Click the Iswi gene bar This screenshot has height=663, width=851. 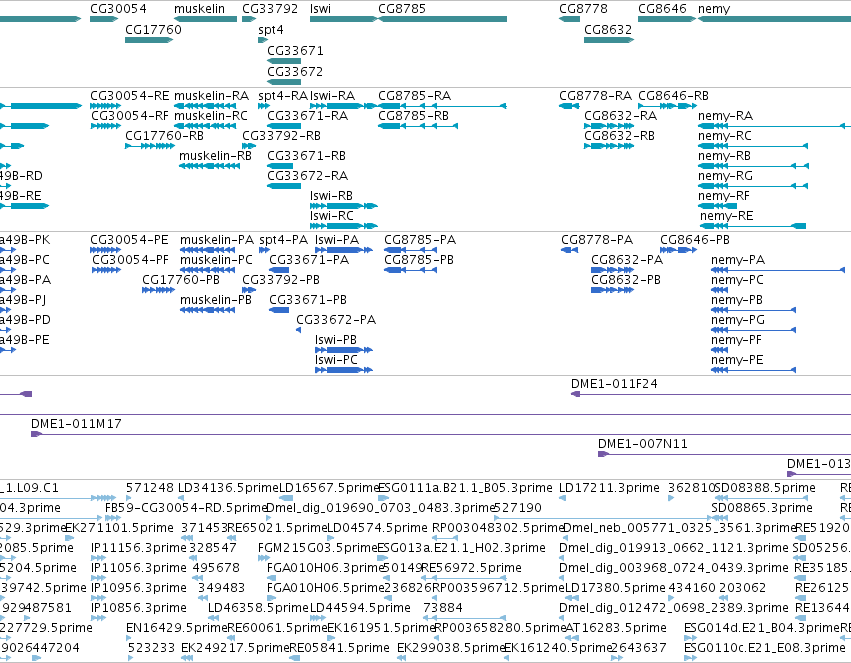344,19
